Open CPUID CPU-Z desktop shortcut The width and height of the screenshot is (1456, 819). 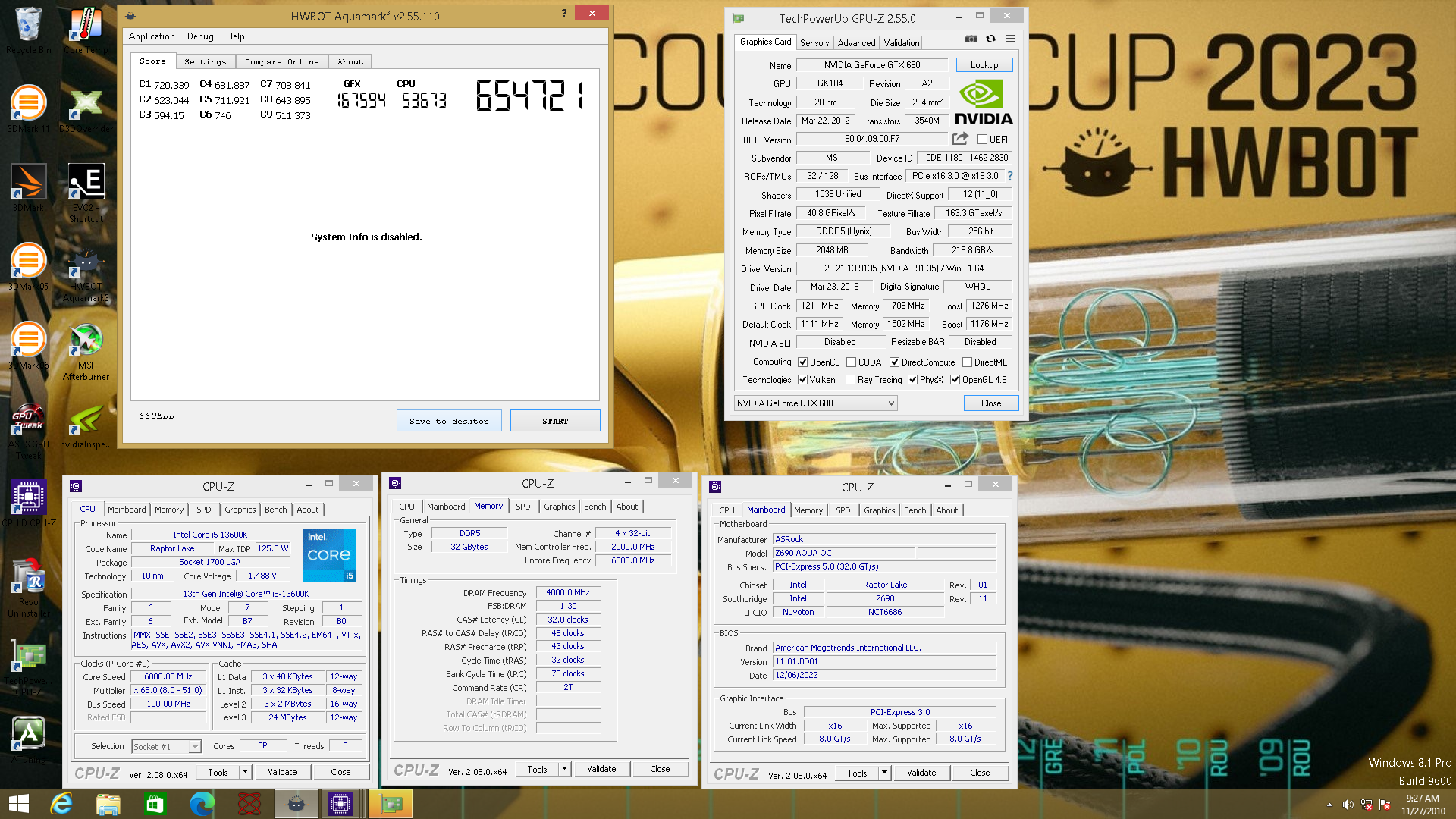[28, 502]
